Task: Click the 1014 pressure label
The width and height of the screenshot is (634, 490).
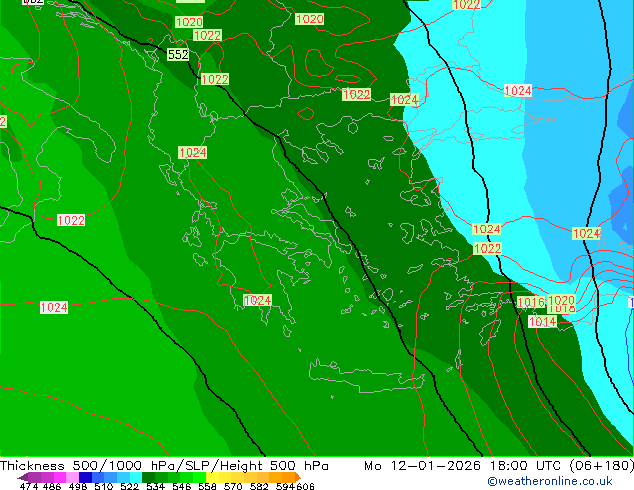Action: click(543, 321)
